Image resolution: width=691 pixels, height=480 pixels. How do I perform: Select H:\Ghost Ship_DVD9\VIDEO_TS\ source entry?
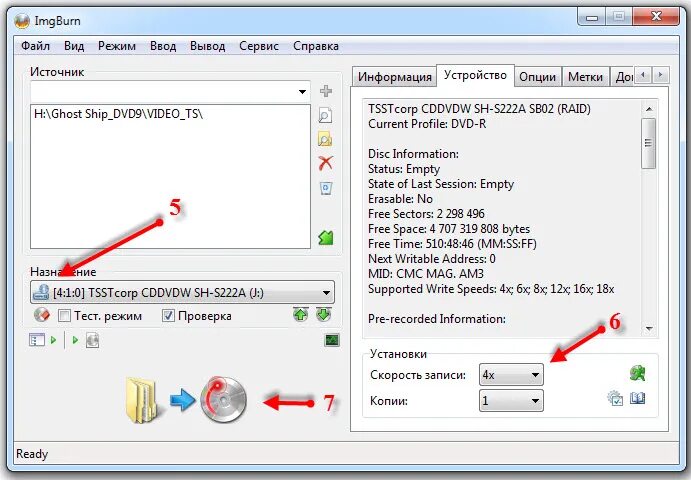coord(119,114)
